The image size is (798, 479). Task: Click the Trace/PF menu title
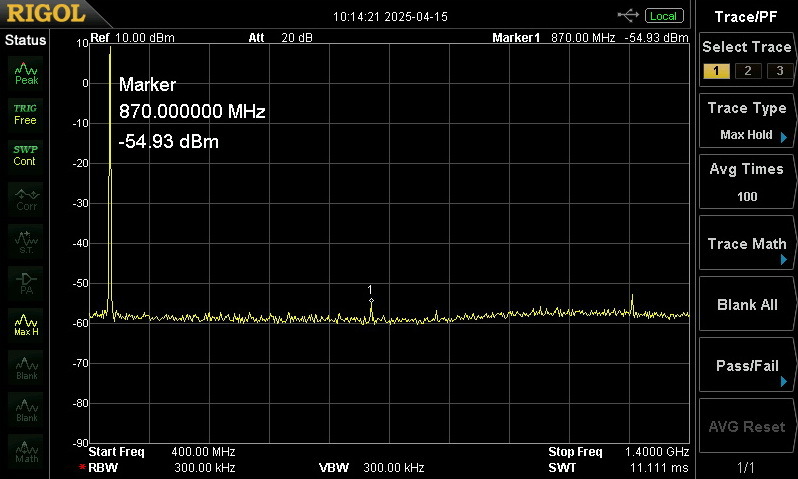pos(746,17)
